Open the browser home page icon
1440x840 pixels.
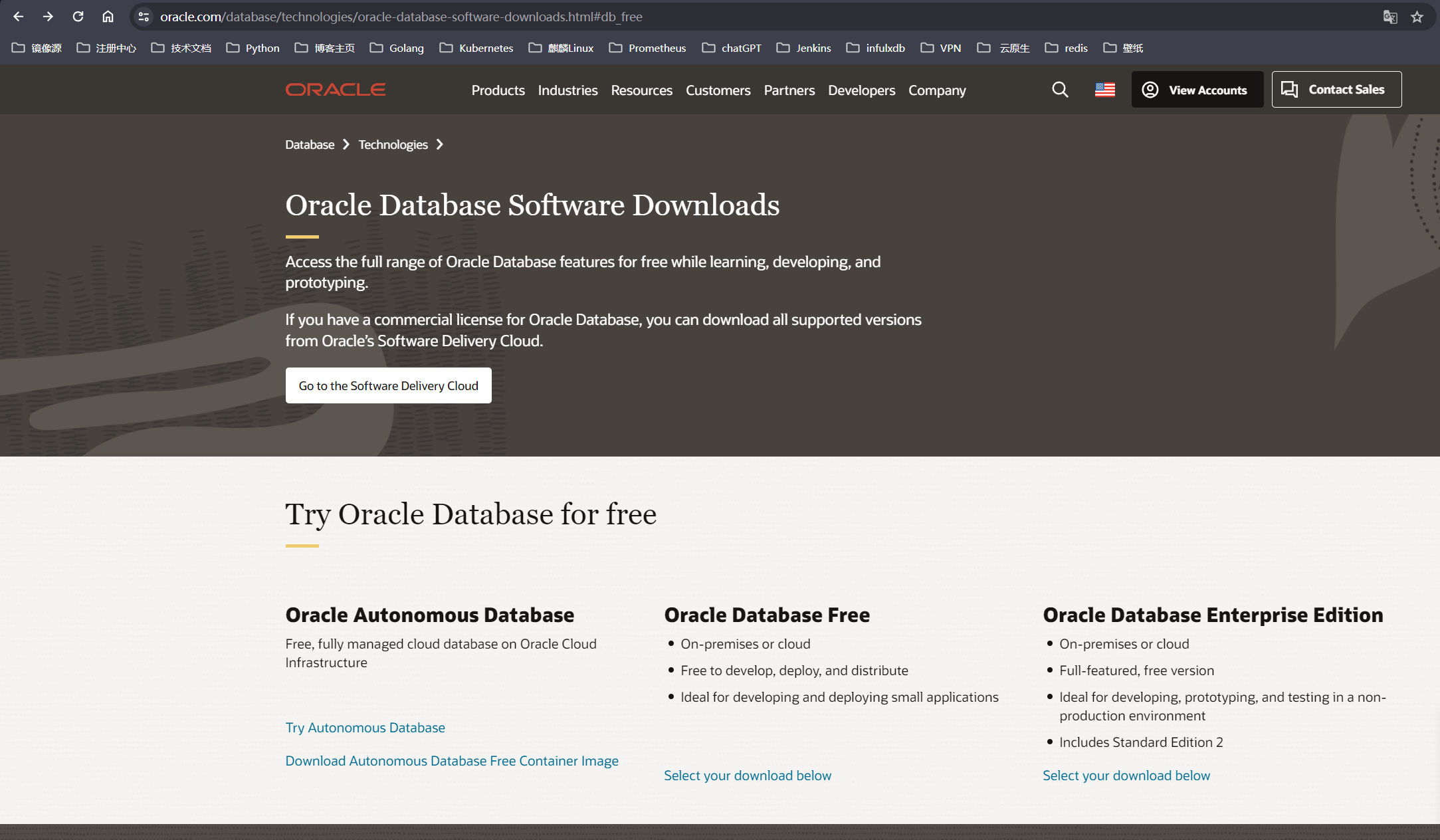point(108,17)
